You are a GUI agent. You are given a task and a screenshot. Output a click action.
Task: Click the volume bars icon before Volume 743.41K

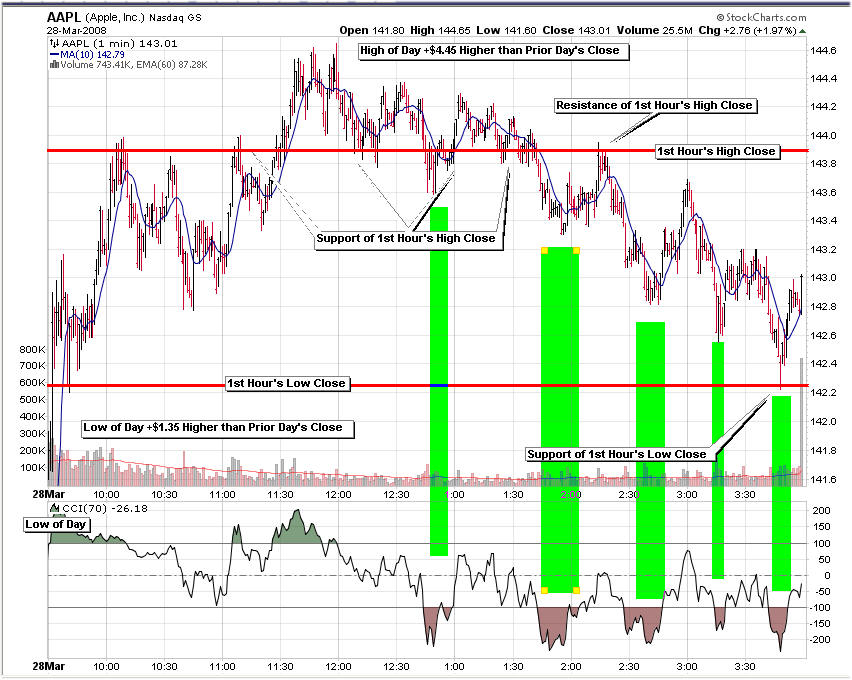54,65
